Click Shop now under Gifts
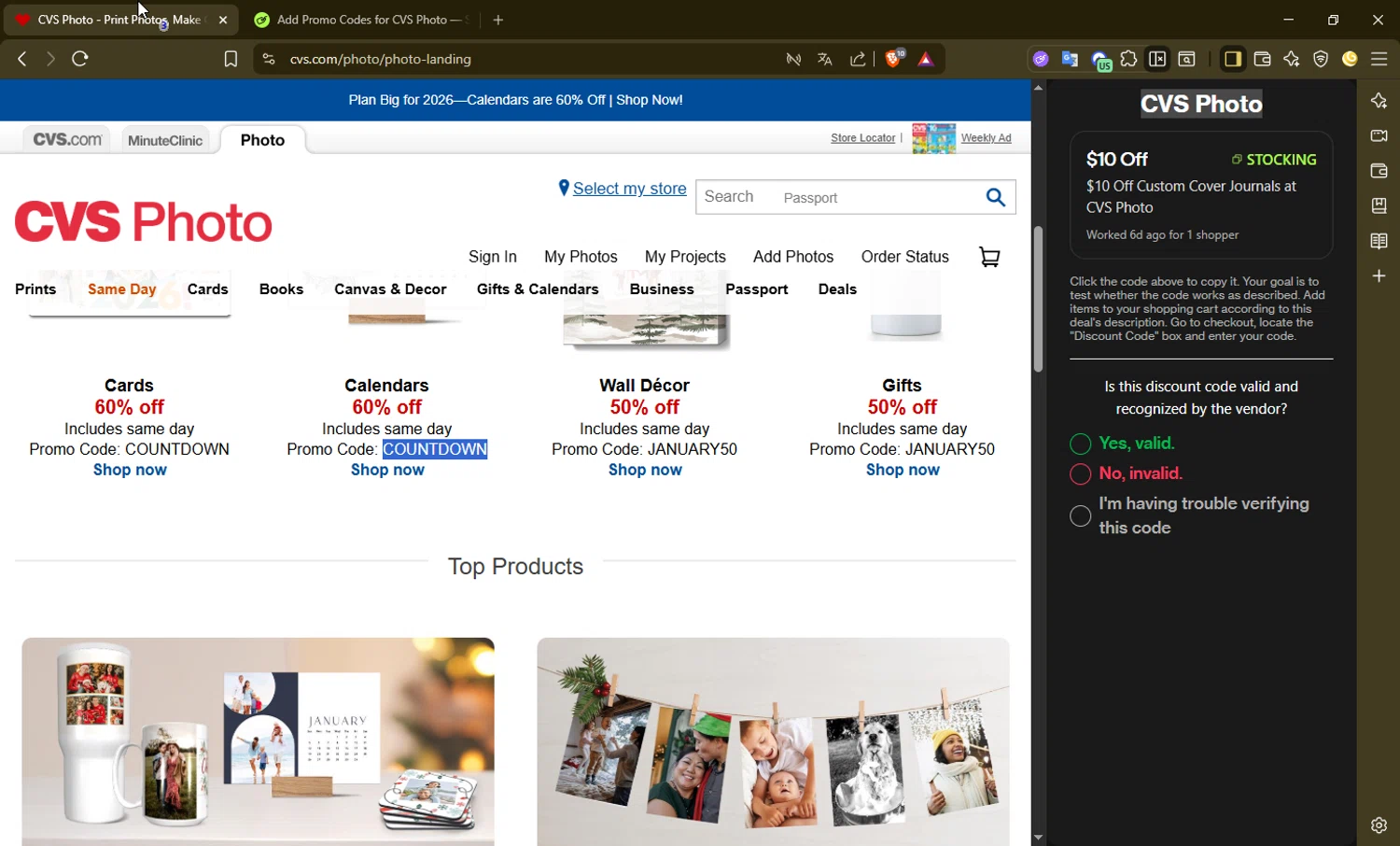Screen dimensions: 1400x846 [x=903, y=471]
